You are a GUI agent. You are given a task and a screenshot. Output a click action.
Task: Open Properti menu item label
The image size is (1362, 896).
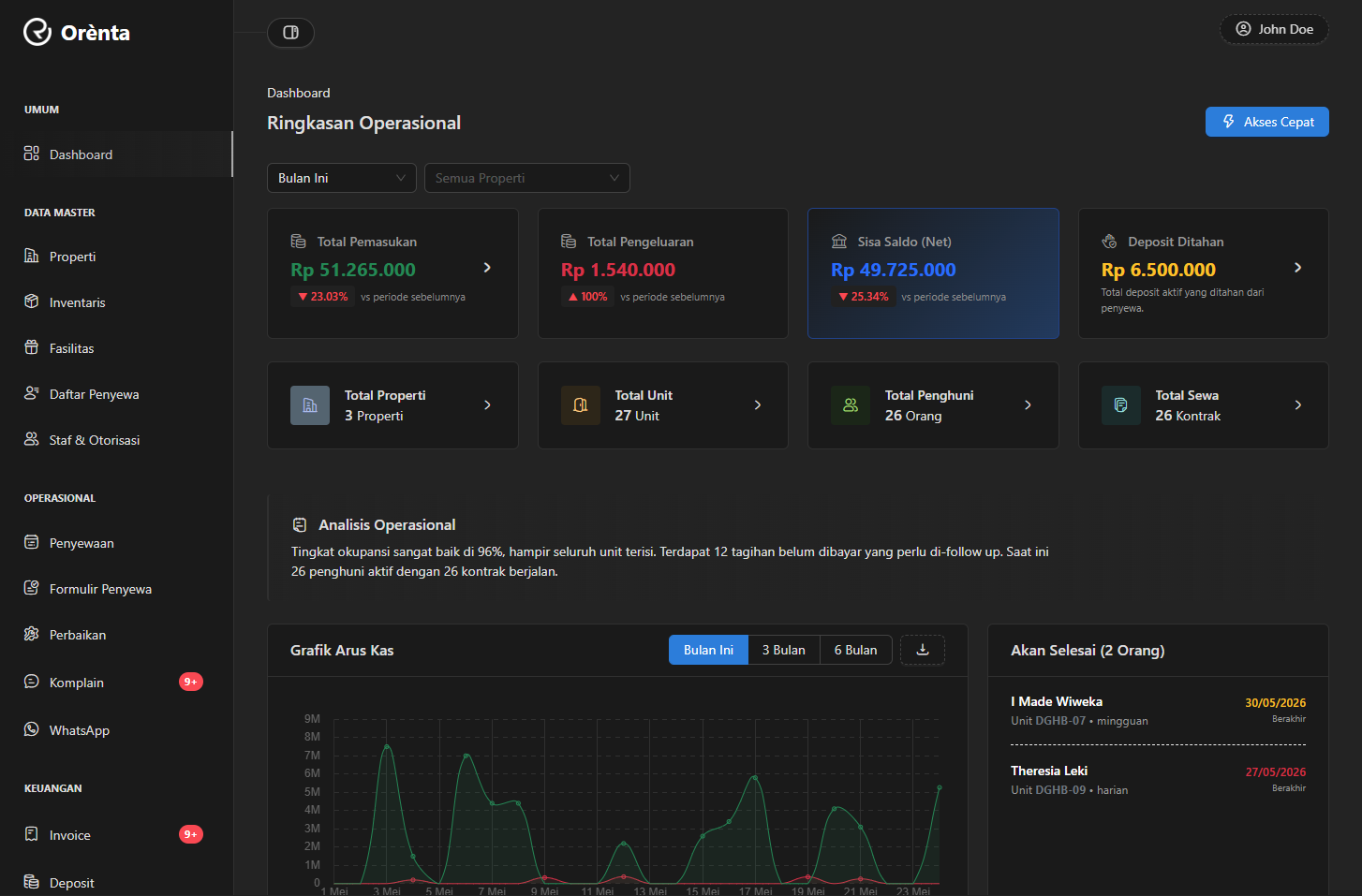(72, 257)
